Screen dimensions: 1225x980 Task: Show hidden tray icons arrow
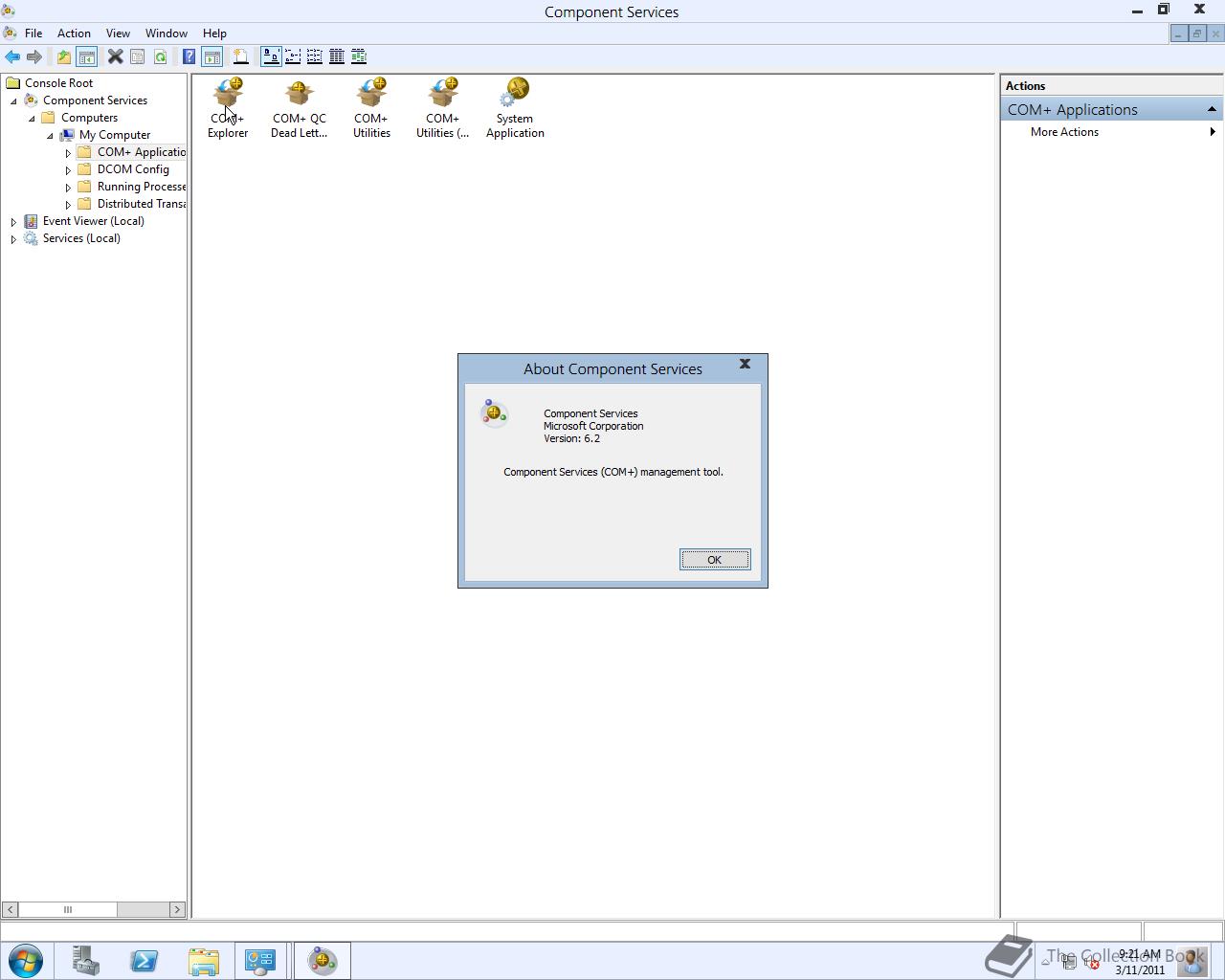[1047, 962]
